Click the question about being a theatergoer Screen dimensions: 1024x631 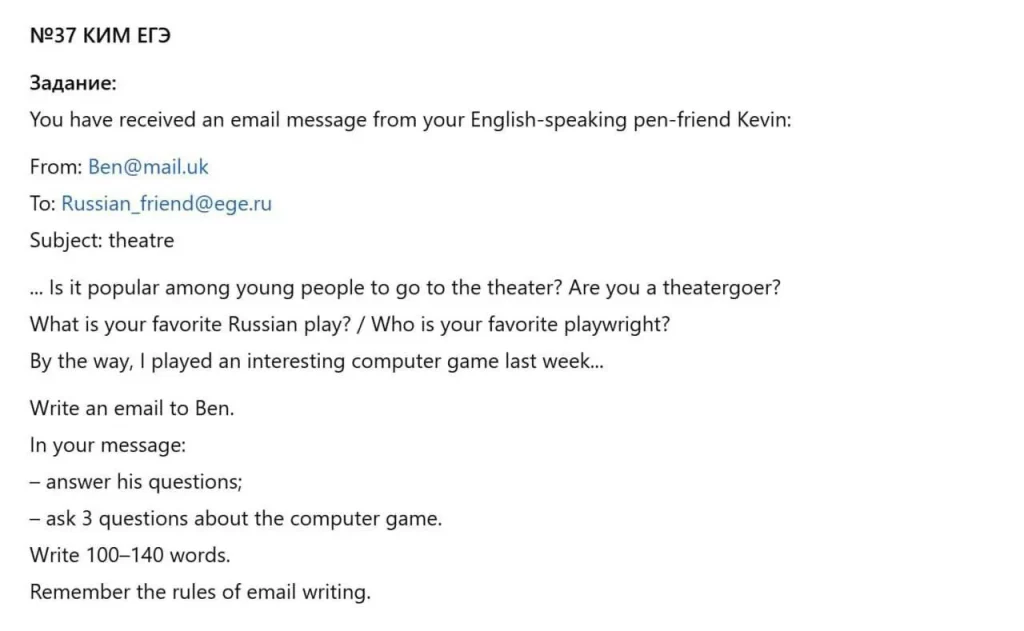pos(675,288)
